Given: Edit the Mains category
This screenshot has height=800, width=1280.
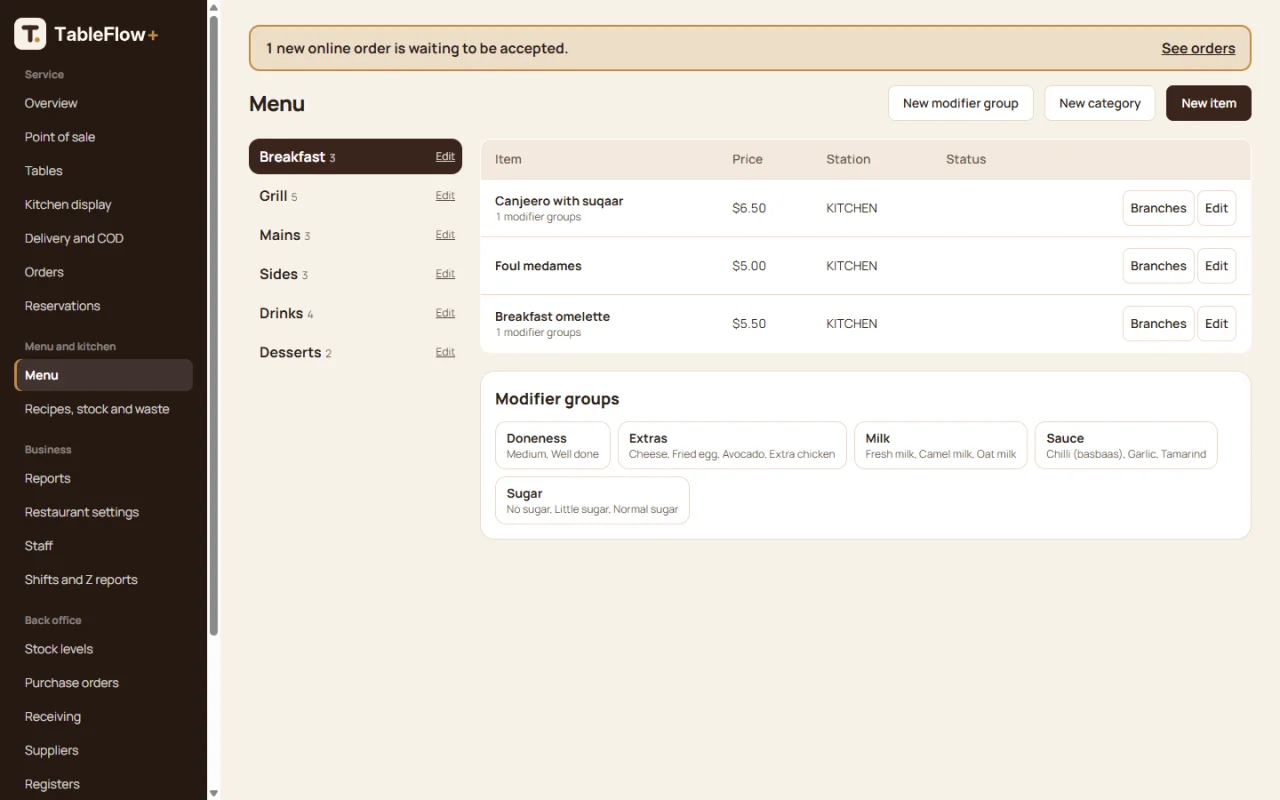Looking at the screenshot, I should point(445,235).
